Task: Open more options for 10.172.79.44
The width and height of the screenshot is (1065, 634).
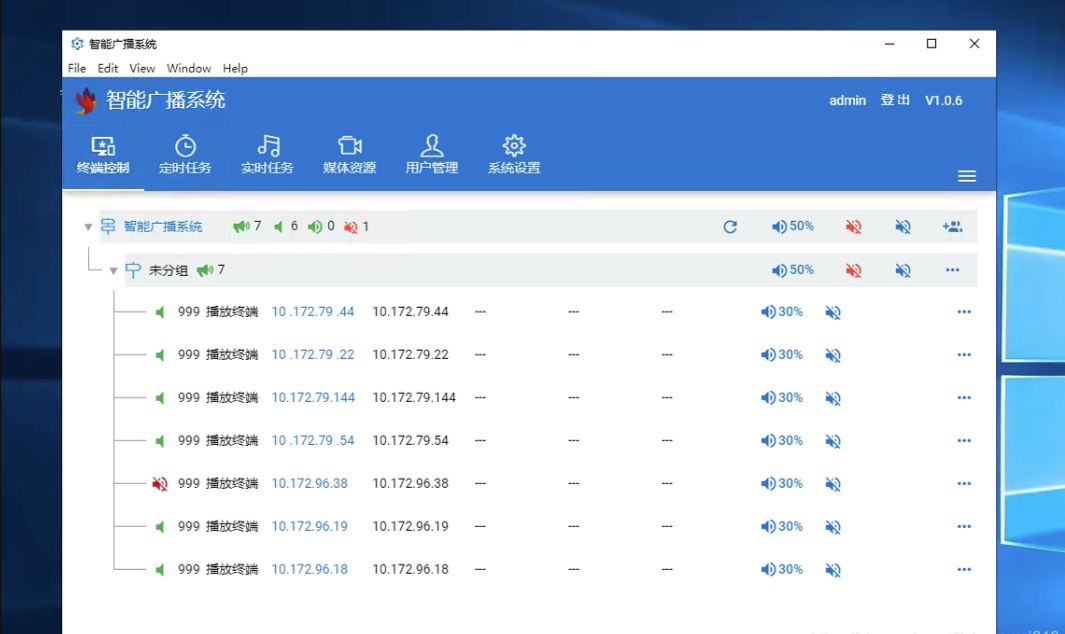Action: (964, 312)
